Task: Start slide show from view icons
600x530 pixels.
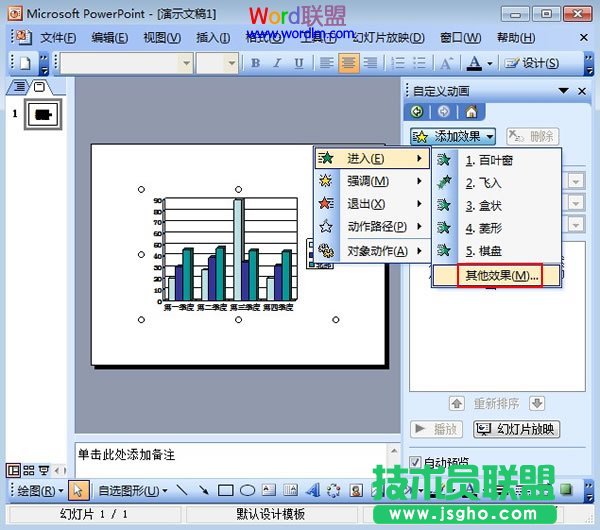Action: [x=44, y=470]
